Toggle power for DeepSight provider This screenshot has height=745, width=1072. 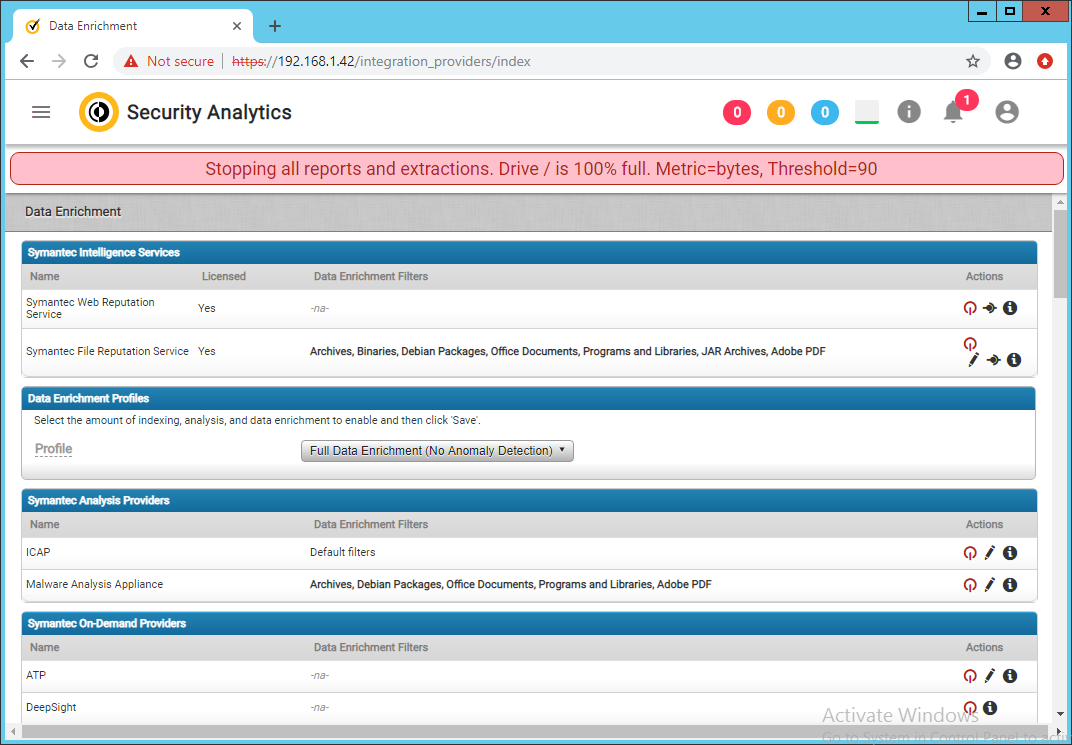tap(969, 708)
